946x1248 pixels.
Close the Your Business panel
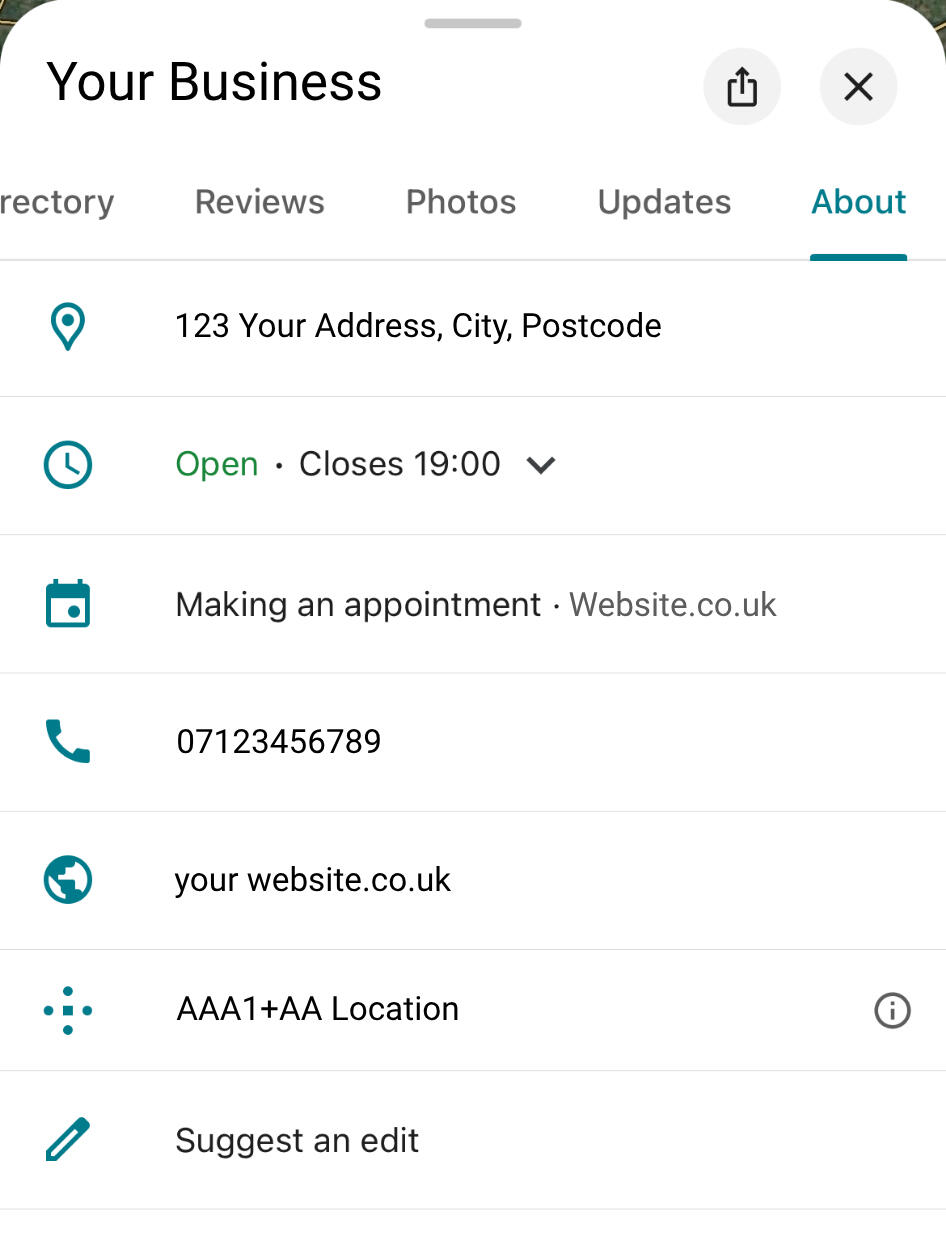coord(858,88)
